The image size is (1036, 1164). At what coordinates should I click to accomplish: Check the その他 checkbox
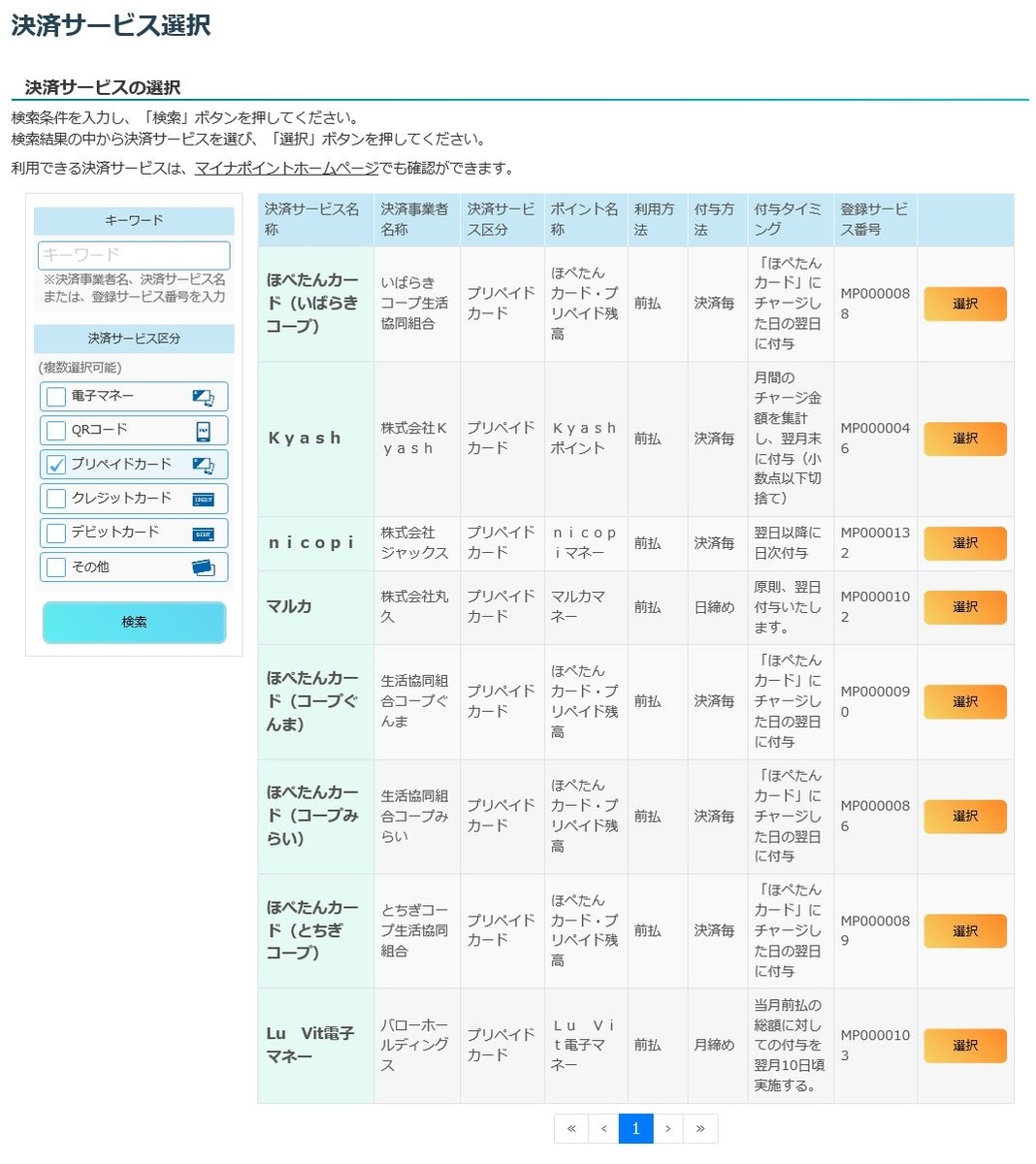point(56,567)
